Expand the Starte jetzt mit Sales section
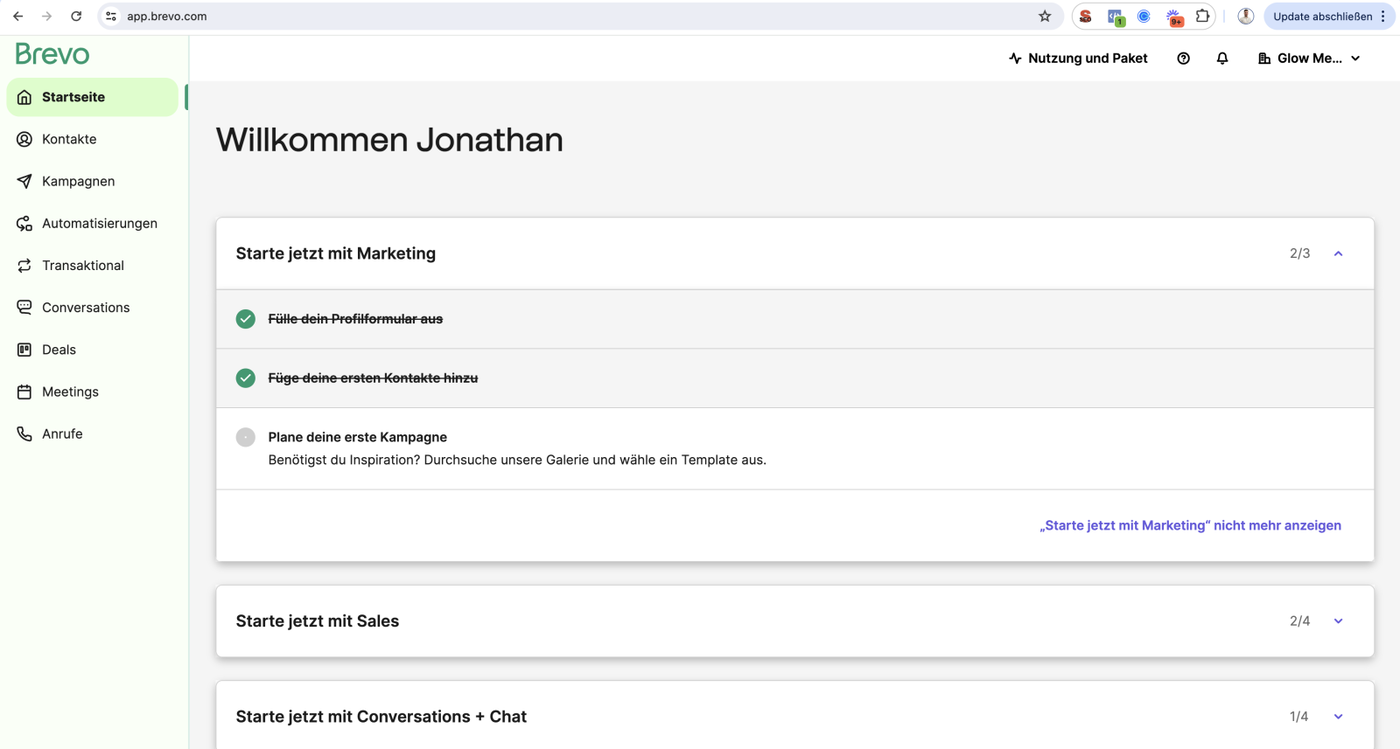The width and height of the screenshot is (1400, 749). coord(1338,621)
